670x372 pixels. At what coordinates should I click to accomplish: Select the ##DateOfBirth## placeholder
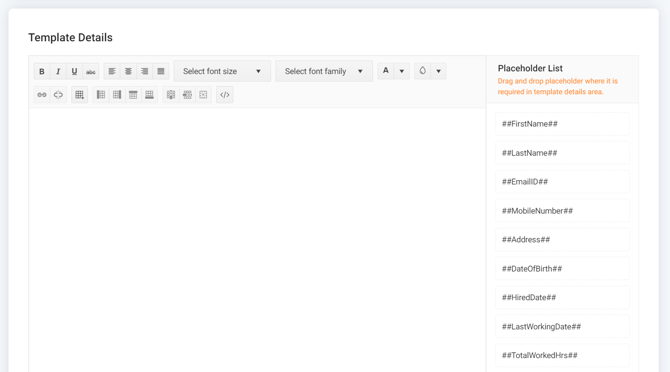click(x=562, y=269)
